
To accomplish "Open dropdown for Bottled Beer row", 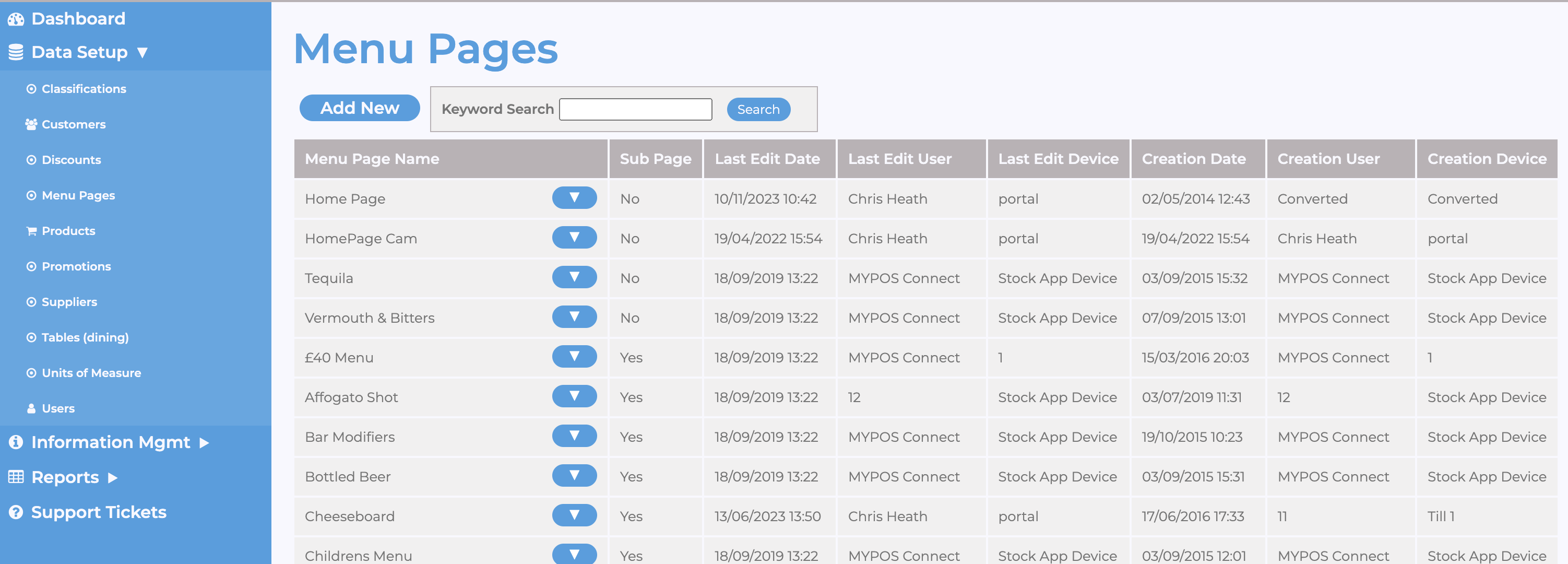I will (x=574, y=475).
